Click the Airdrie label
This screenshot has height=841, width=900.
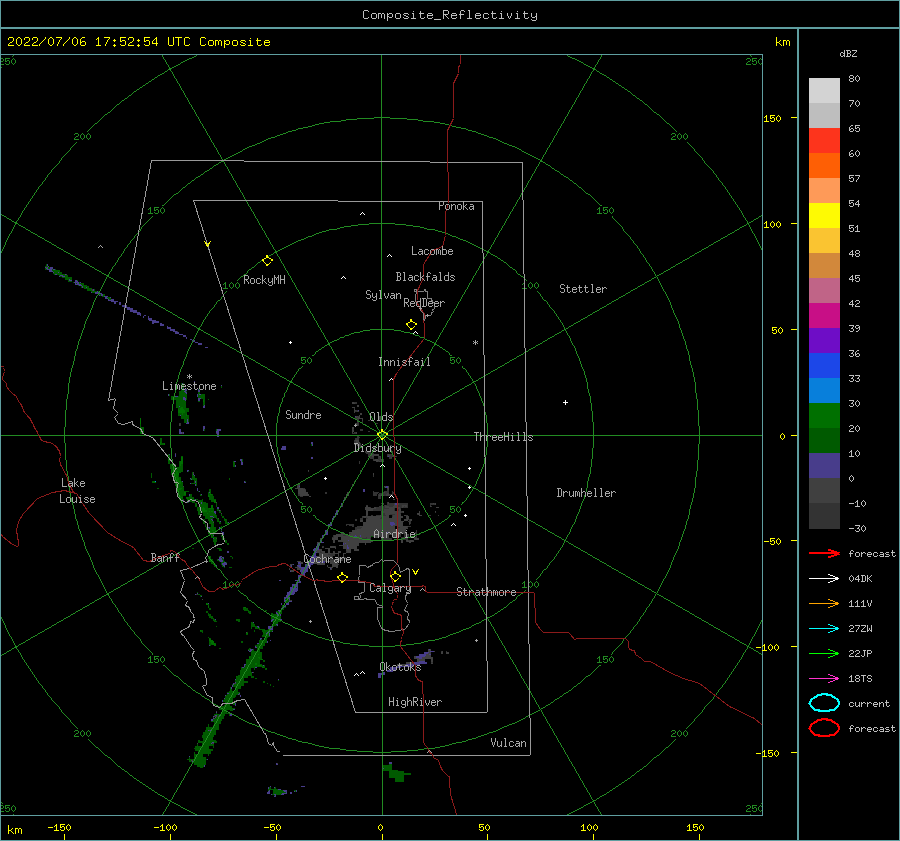click(394, 534)
